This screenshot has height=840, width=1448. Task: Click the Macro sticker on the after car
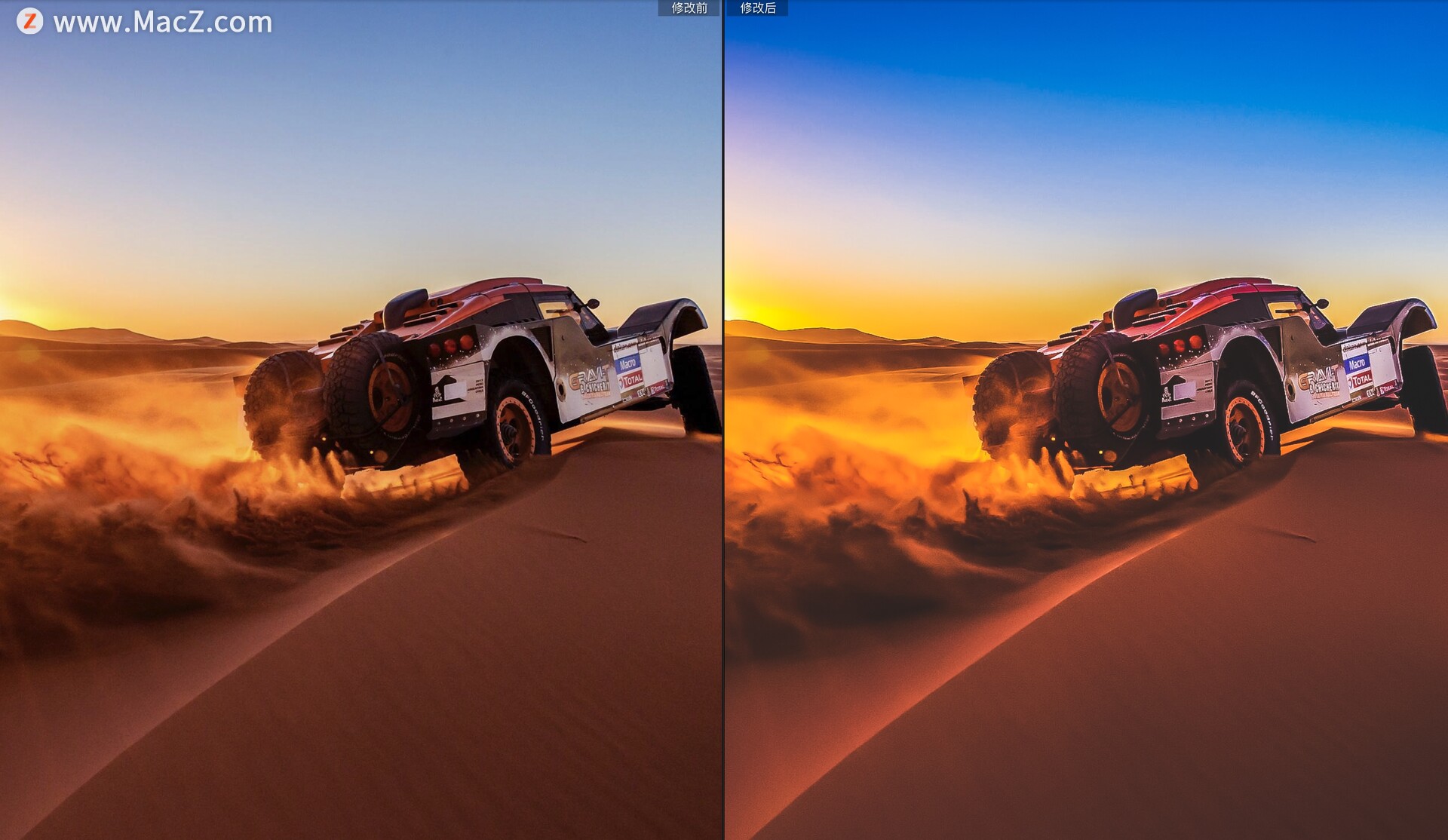coord(1356,363)
